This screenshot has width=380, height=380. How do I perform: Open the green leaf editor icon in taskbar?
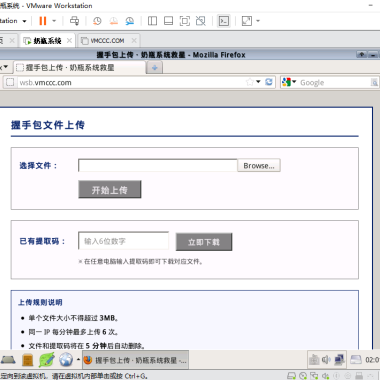(46, 360)
